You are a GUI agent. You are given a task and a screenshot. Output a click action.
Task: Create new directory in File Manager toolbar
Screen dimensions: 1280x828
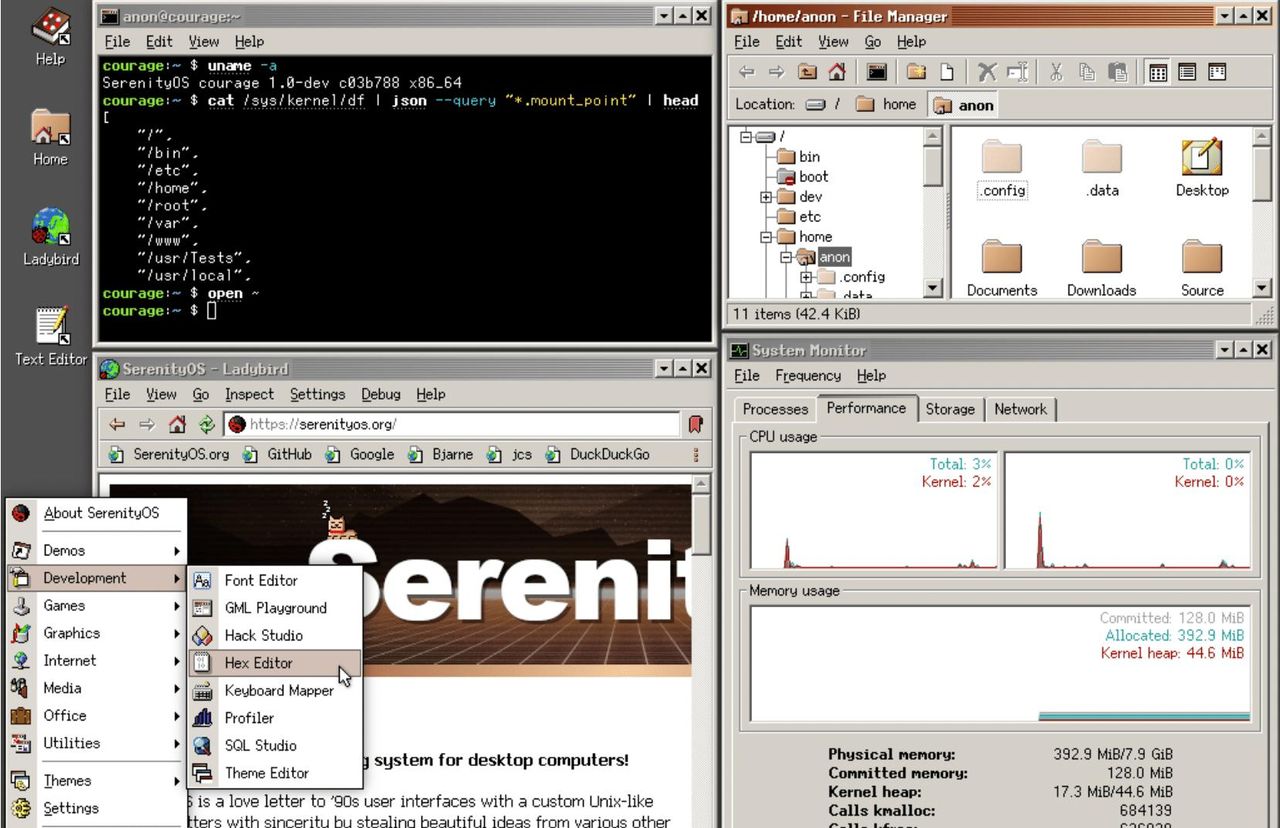click(916, 72)
